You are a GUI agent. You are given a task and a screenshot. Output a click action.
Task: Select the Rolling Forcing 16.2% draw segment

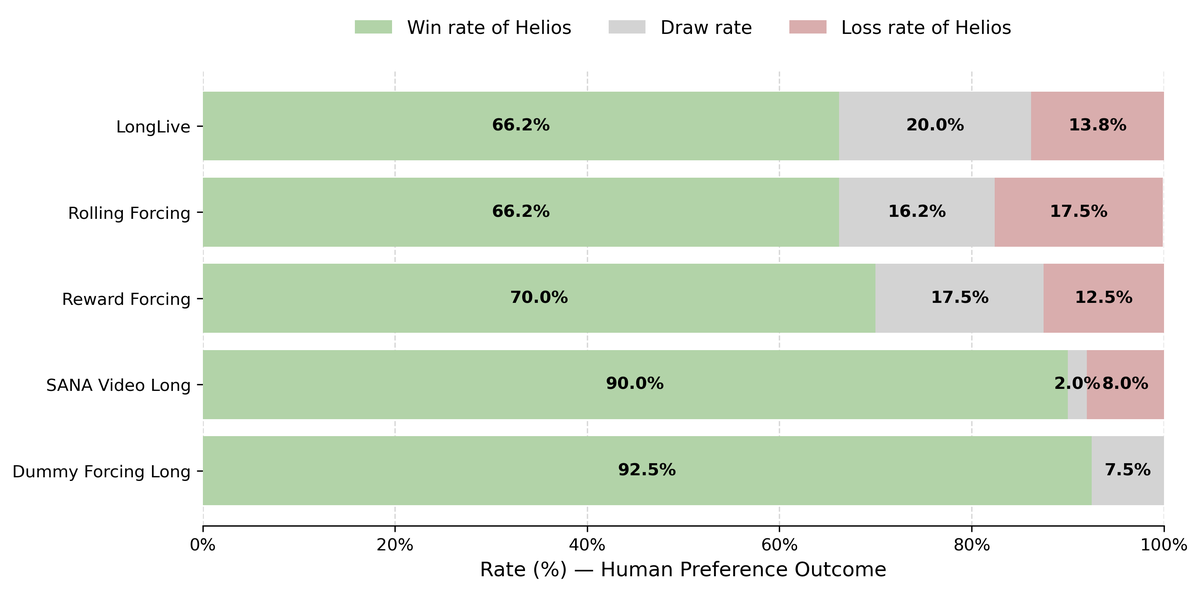[x=917, y=212]
